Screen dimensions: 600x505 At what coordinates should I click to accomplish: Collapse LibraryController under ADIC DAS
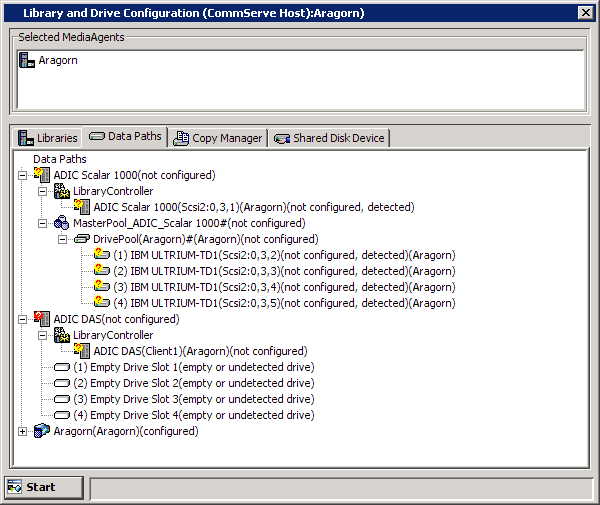[42, 336]
